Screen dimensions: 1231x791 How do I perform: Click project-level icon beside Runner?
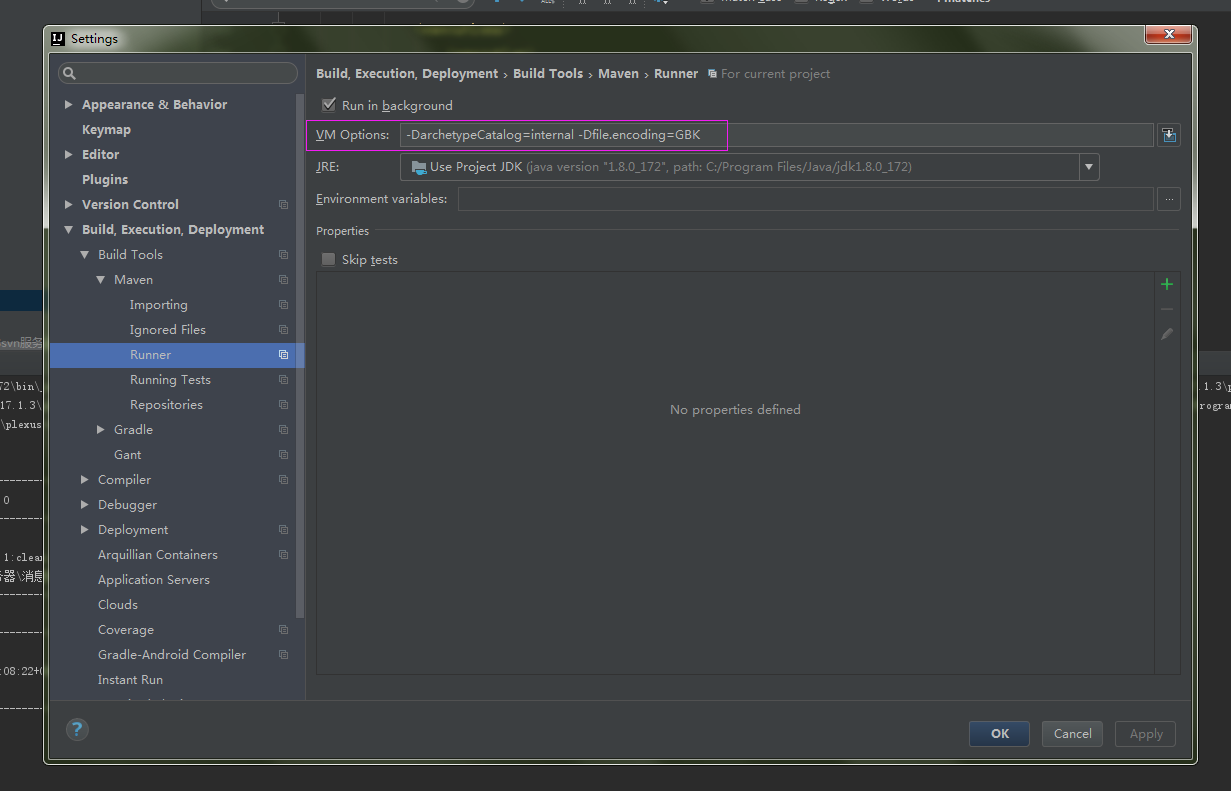tap(283, 355)
